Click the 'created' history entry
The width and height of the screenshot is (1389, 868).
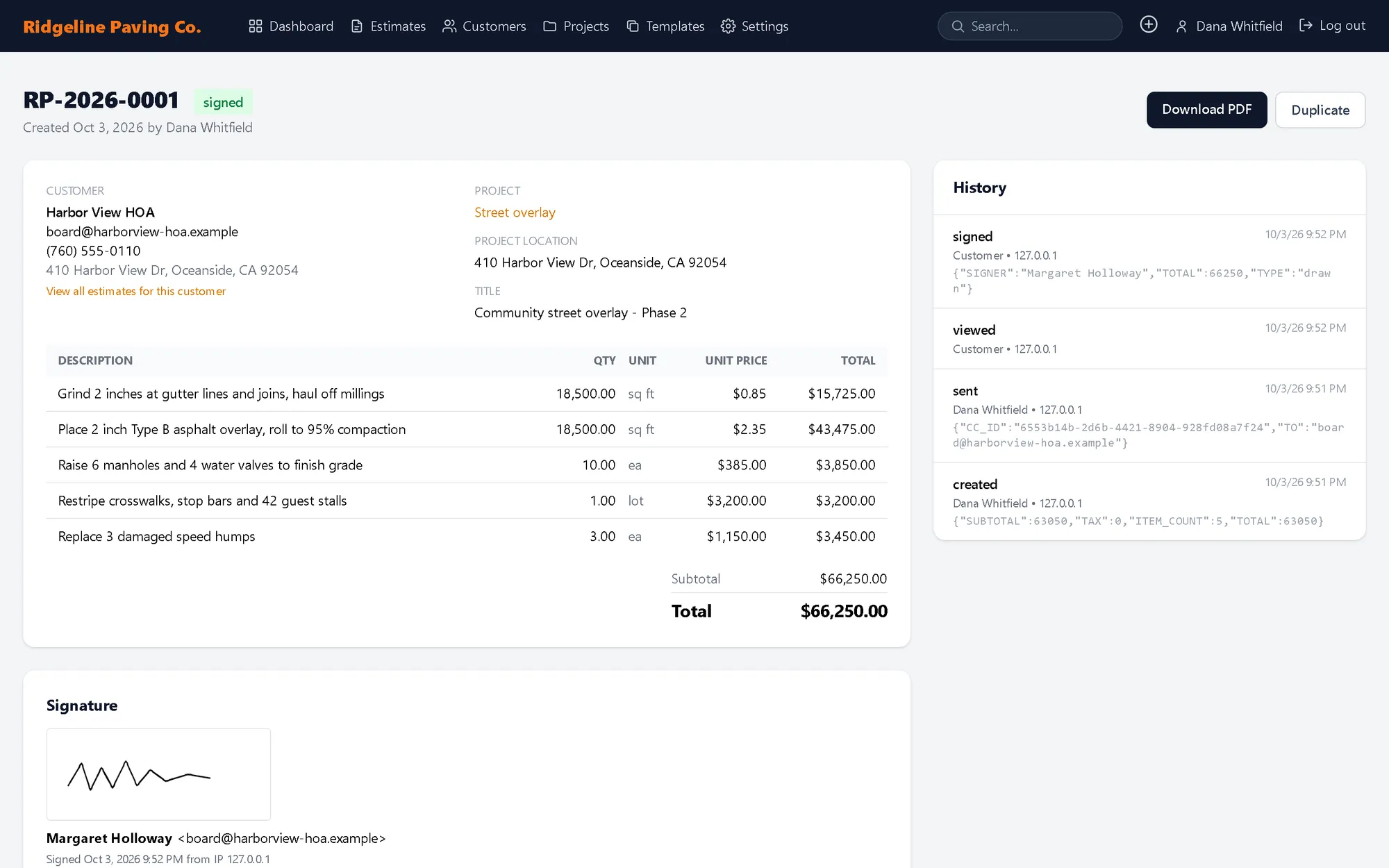coord(1149,501)
